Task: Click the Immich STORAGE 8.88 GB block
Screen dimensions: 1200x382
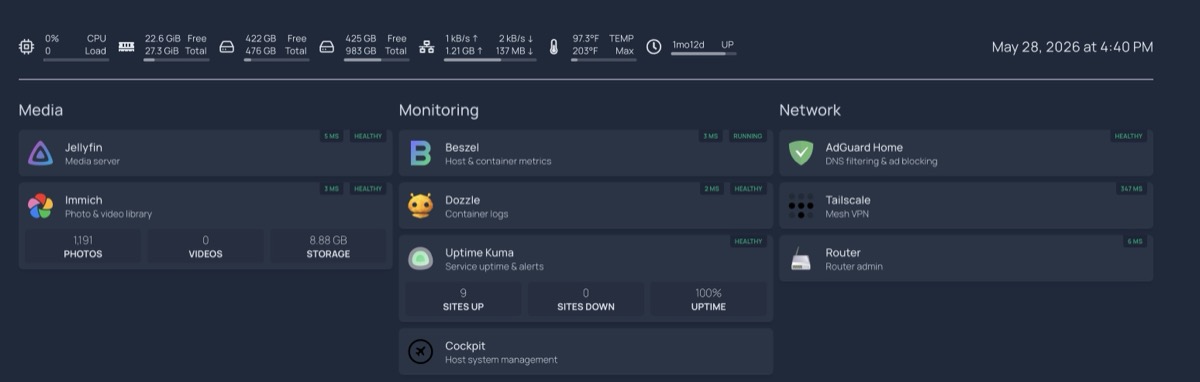Action: click(x=328, y=247)
